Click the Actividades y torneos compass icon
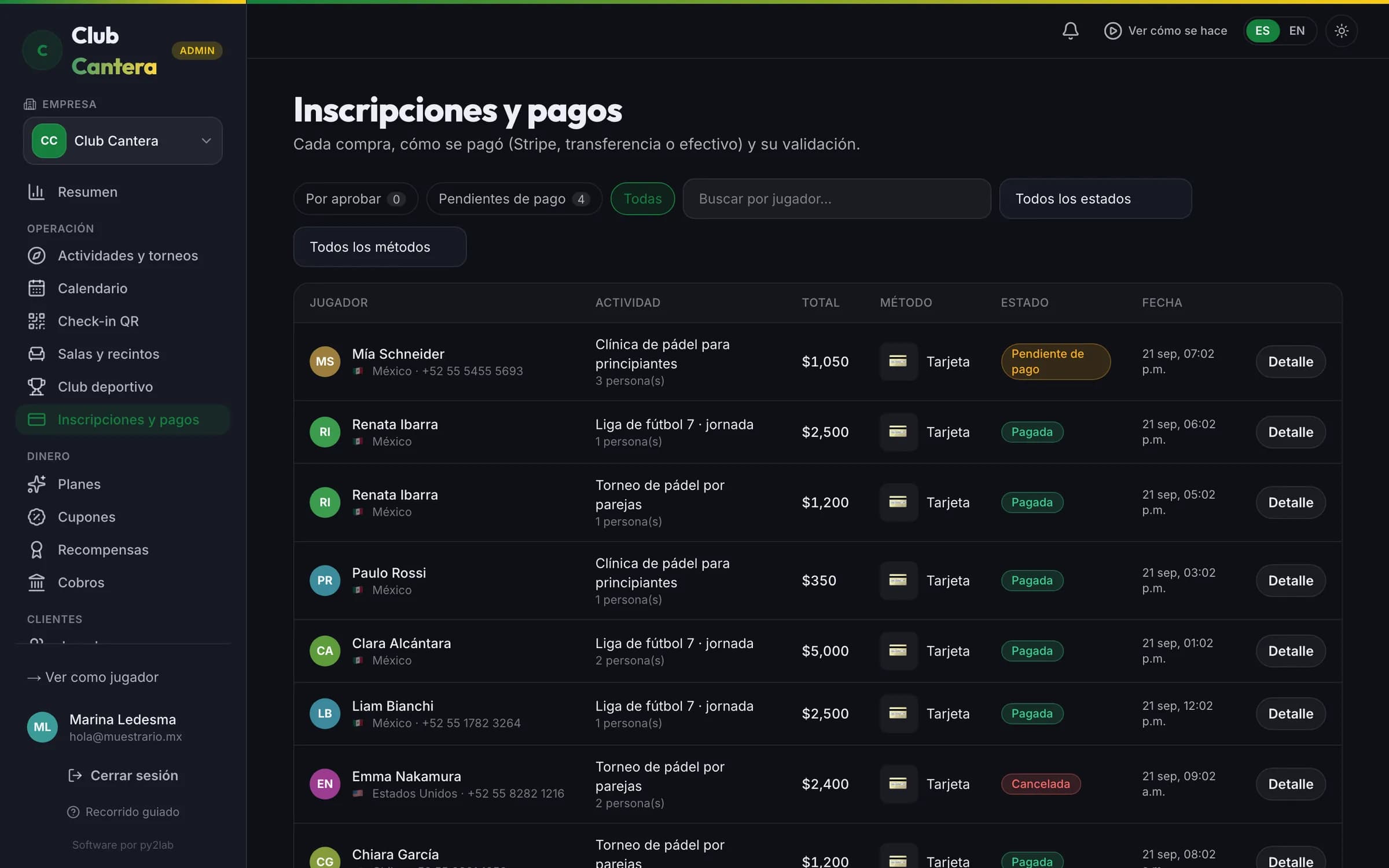Image resolution: width=1389 pixels, height=868 pixels. pos(36,255)
